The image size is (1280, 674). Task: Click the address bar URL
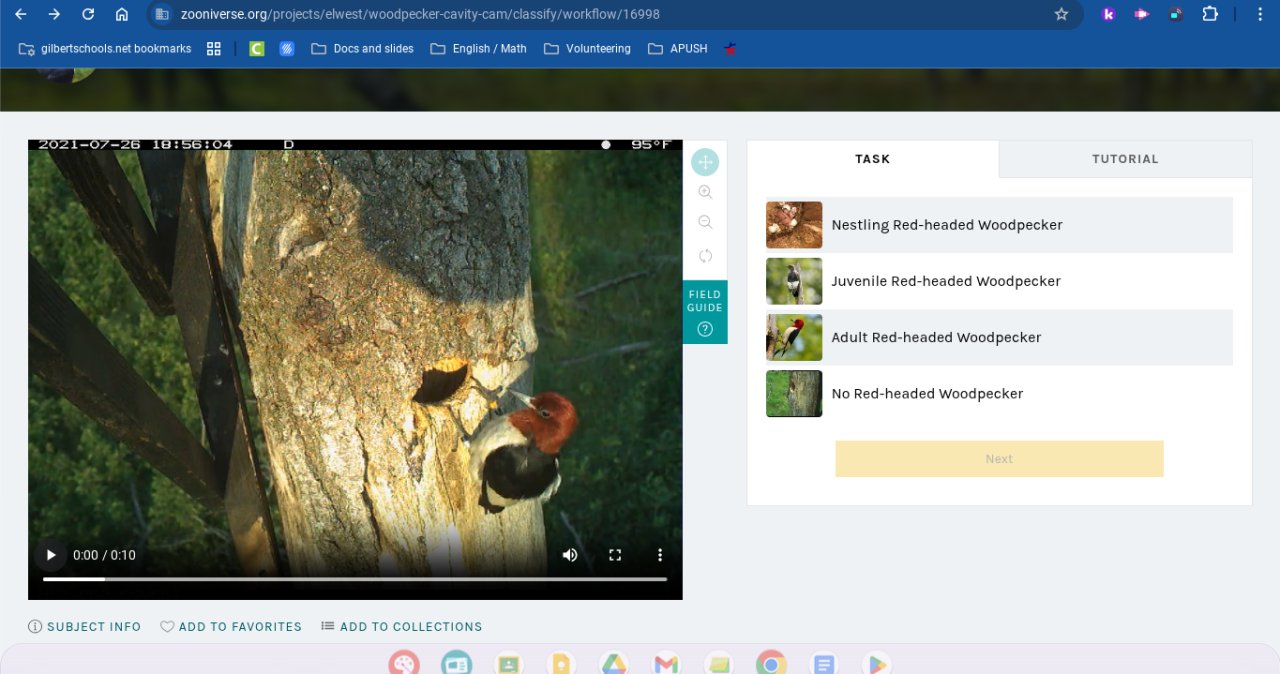(420, 14)
